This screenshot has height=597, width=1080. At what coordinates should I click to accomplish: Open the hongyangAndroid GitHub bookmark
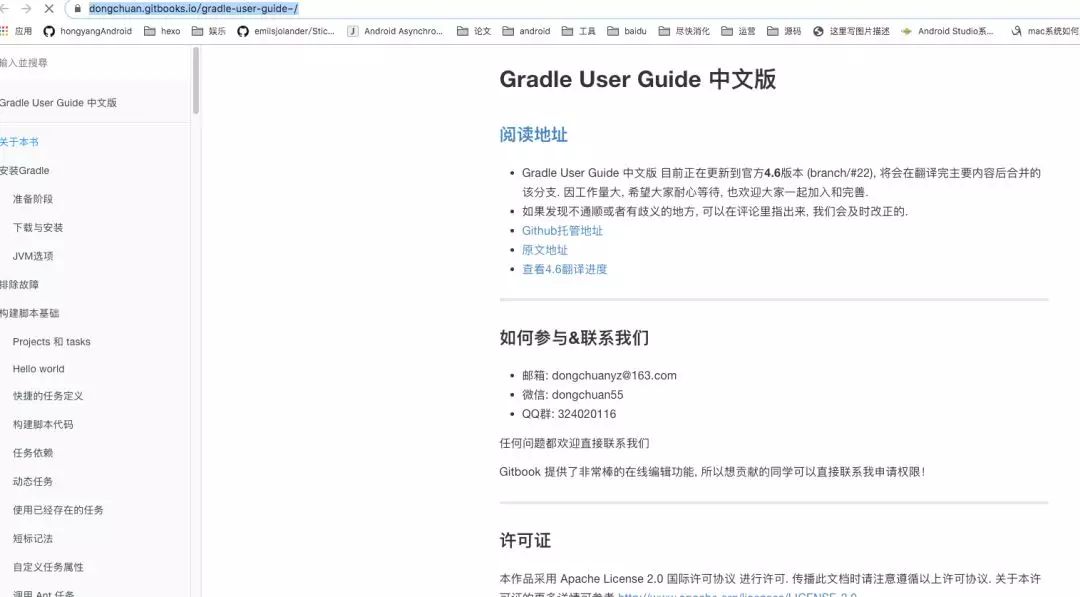(x=87, y=31)
